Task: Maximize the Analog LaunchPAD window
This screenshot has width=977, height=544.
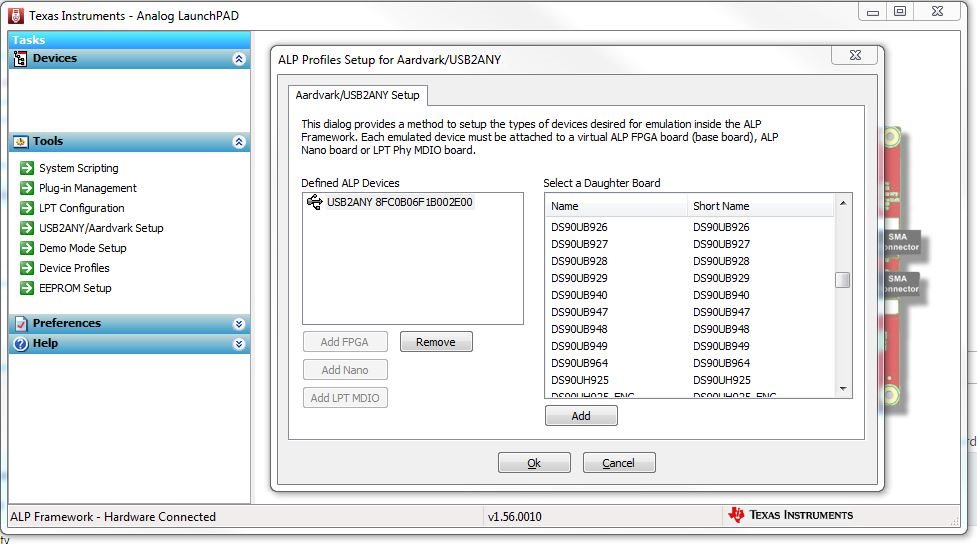Action: (x=900, y=11)
